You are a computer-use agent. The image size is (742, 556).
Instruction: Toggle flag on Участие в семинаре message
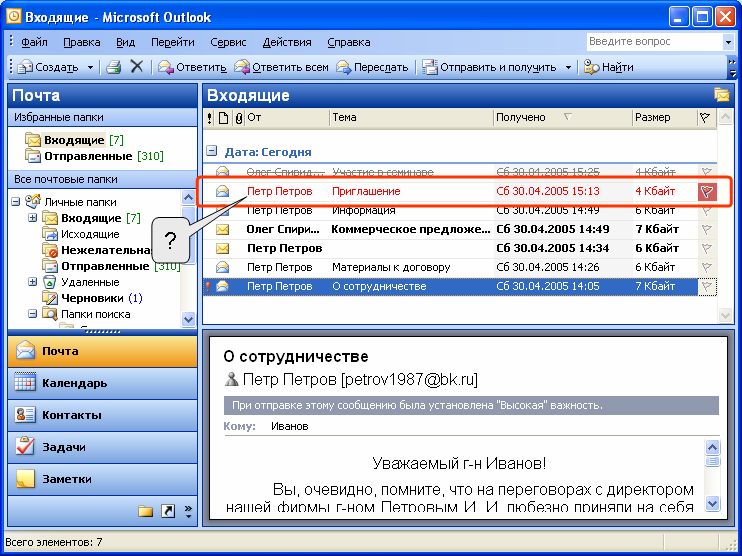[707, 172]
